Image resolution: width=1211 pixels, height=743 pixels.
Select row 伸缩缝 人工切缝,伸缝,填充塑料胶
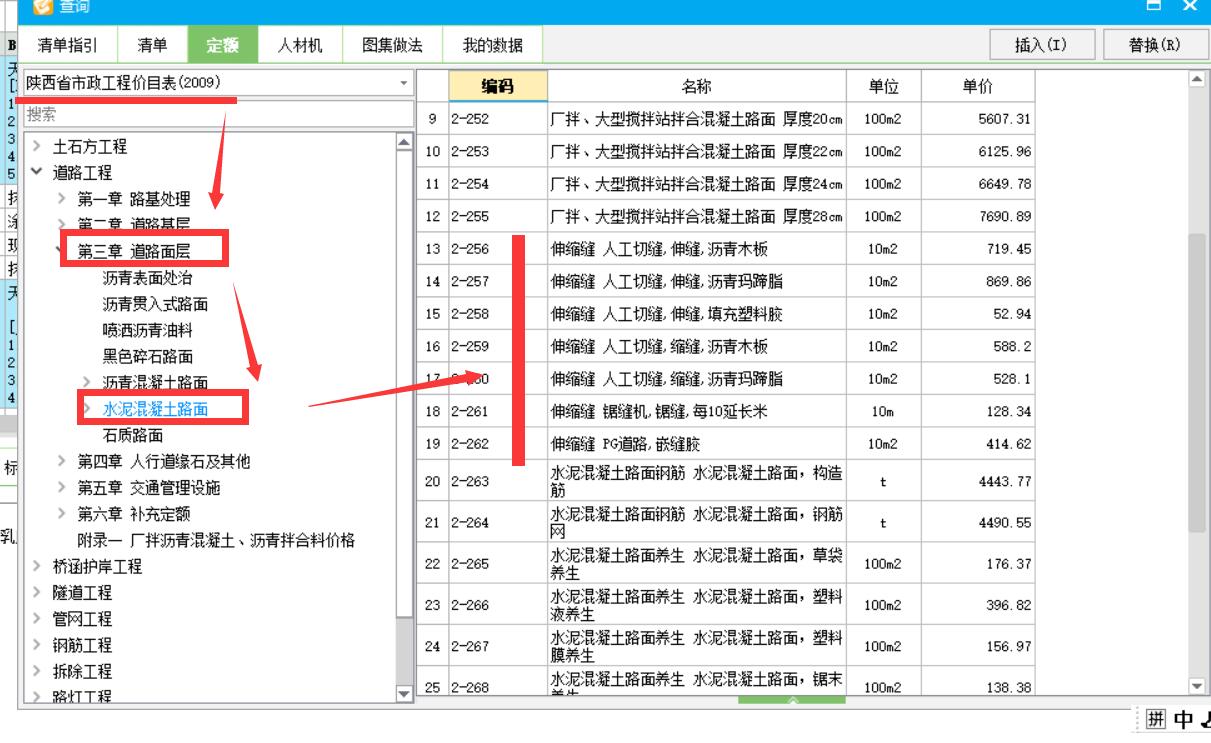(x=696, y=314)
